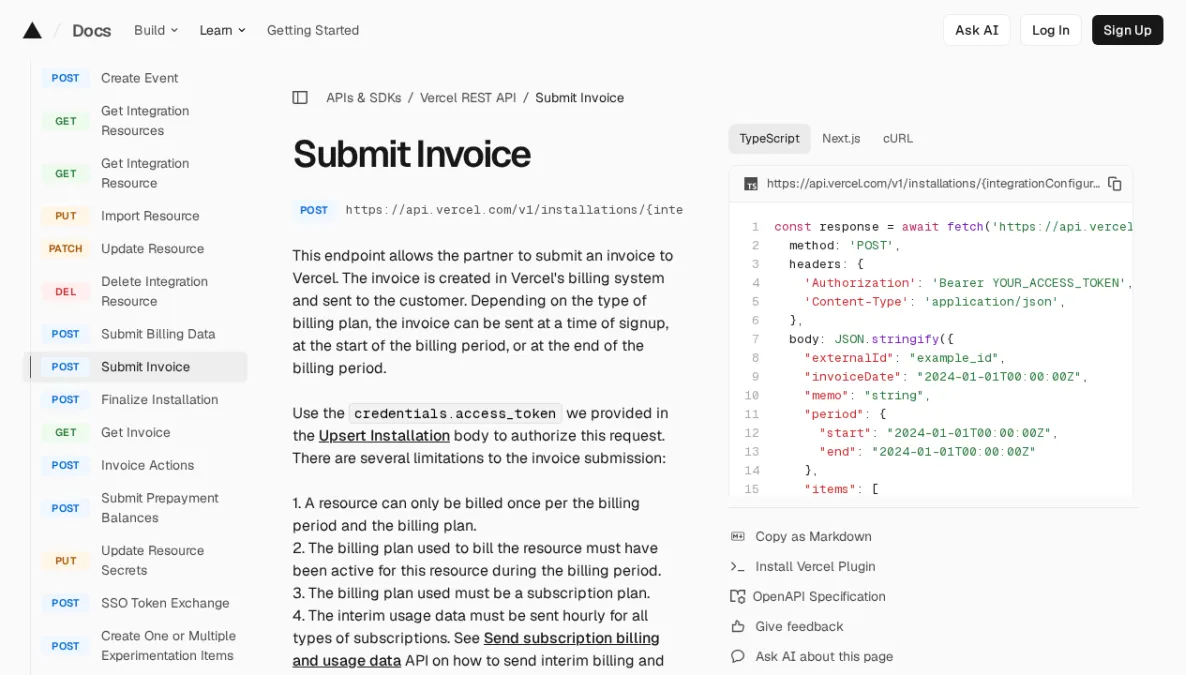Image resolution: width=1200 pixels, height=675 pixels.
Task: Click the credentials.access_token inline code
Action: click(x=455, y=413)
